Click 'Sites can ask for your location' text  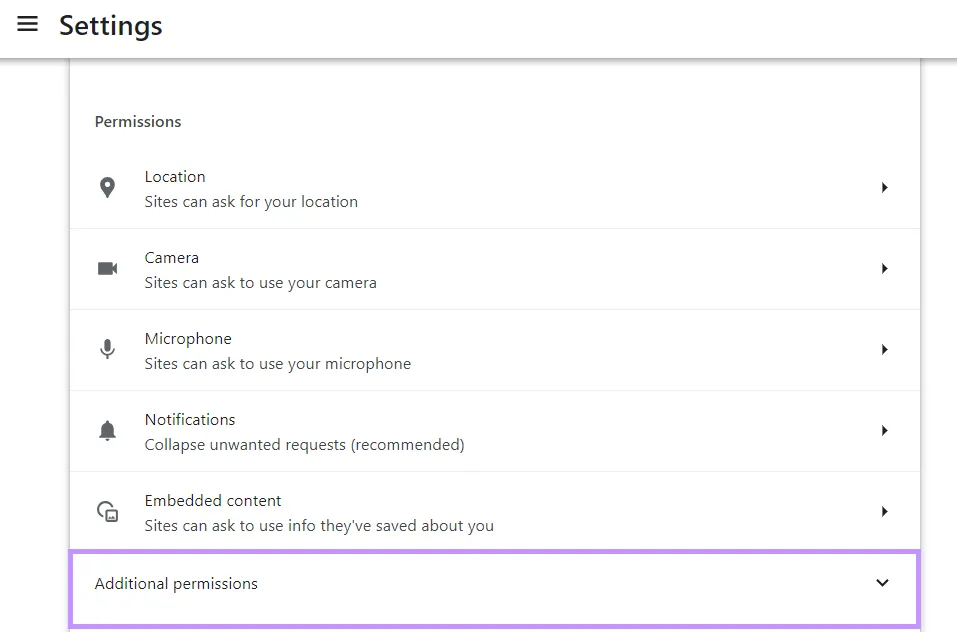click(251, 201)
